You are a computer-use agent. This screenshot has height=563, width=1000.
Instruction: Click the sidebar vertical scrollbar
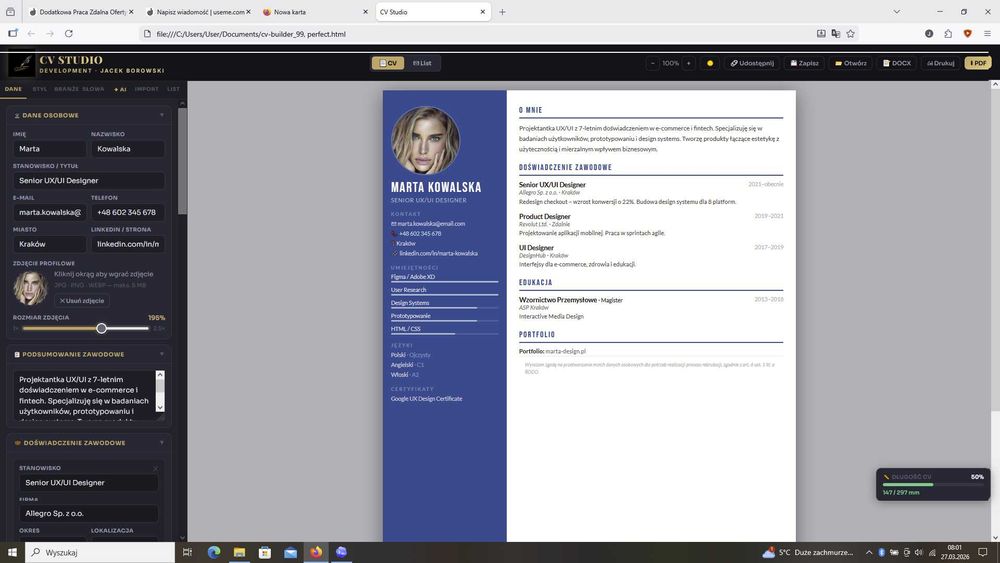tap(182, 161)
